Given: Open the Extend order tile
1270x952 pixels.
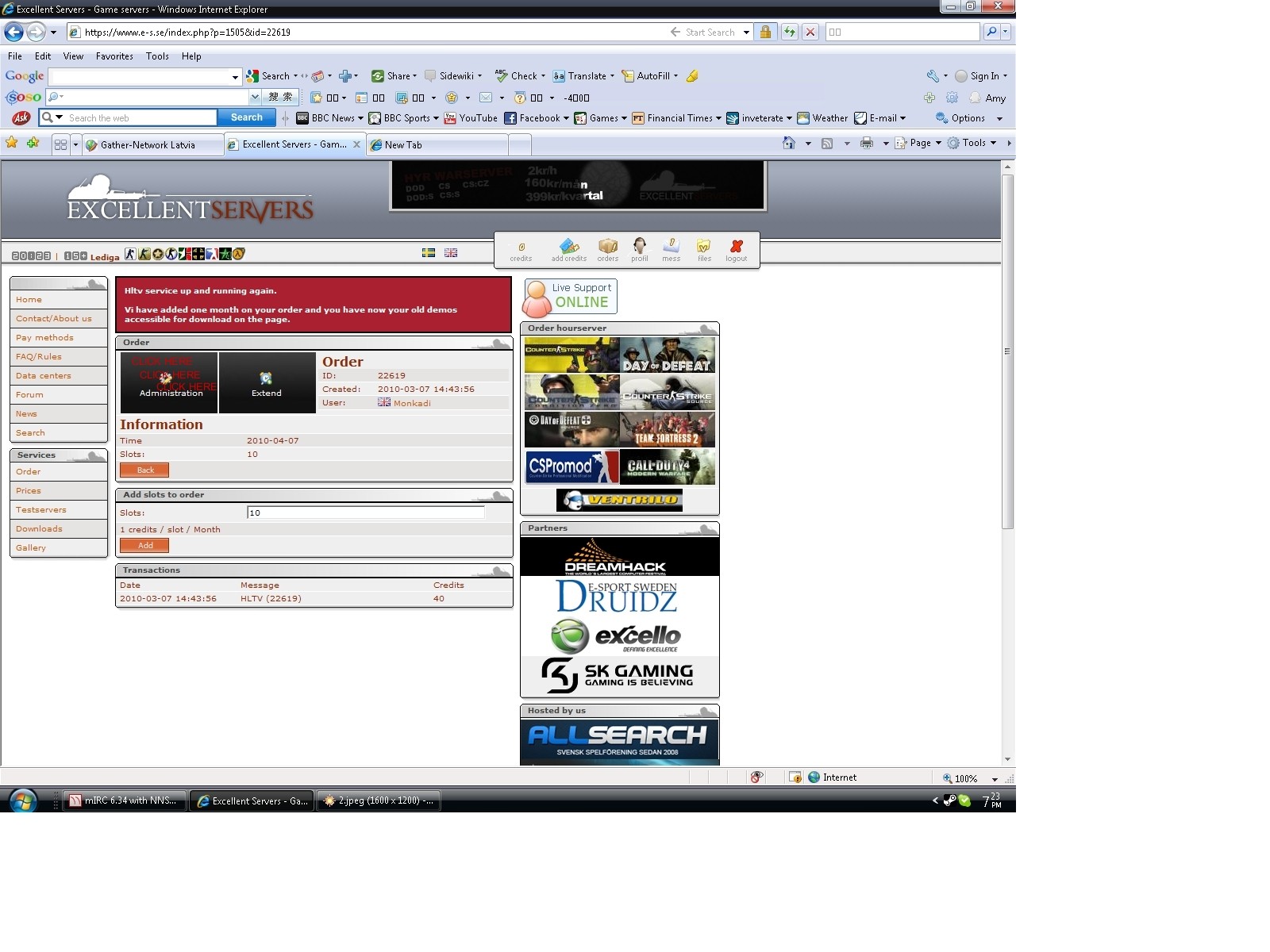Looking at the screenshot, I should coord(267,382).
